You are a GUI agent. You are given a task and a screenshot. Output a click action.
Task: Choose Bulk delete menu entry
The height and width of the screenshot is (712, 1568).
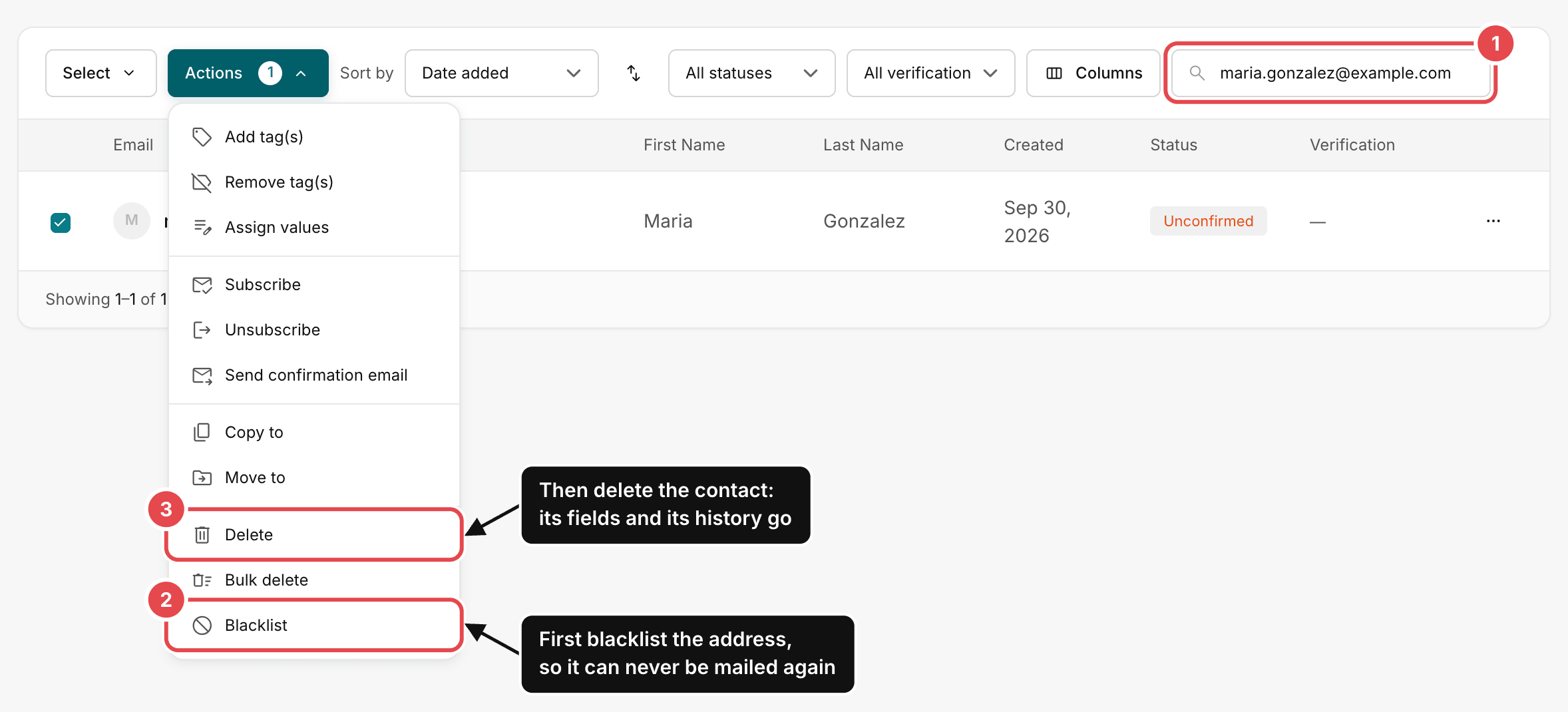(x=314, y=580)
